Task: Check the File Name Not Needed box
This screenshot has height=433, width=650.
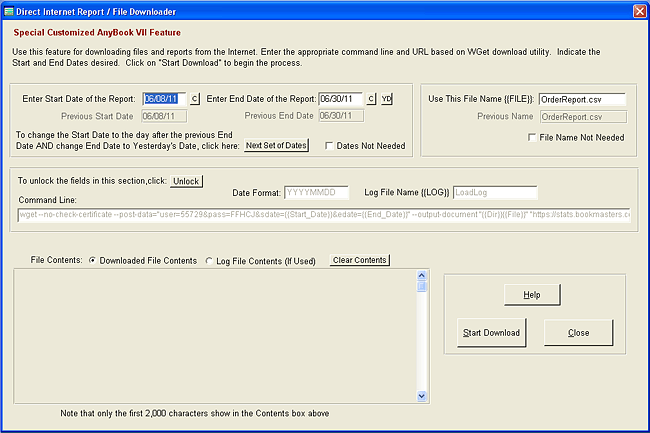Action: [532, 137]
